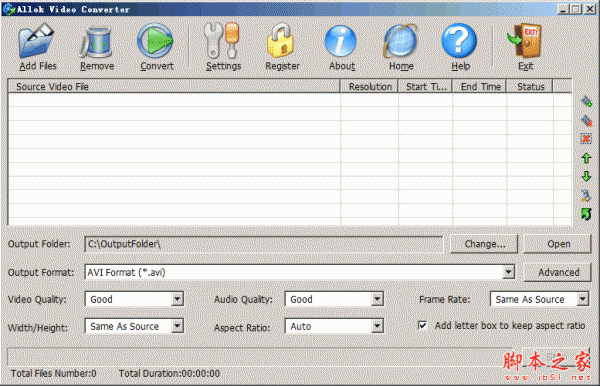Move file up with green up arrow
This screenshot has width=600, height=386.
[x=586, y=158]
